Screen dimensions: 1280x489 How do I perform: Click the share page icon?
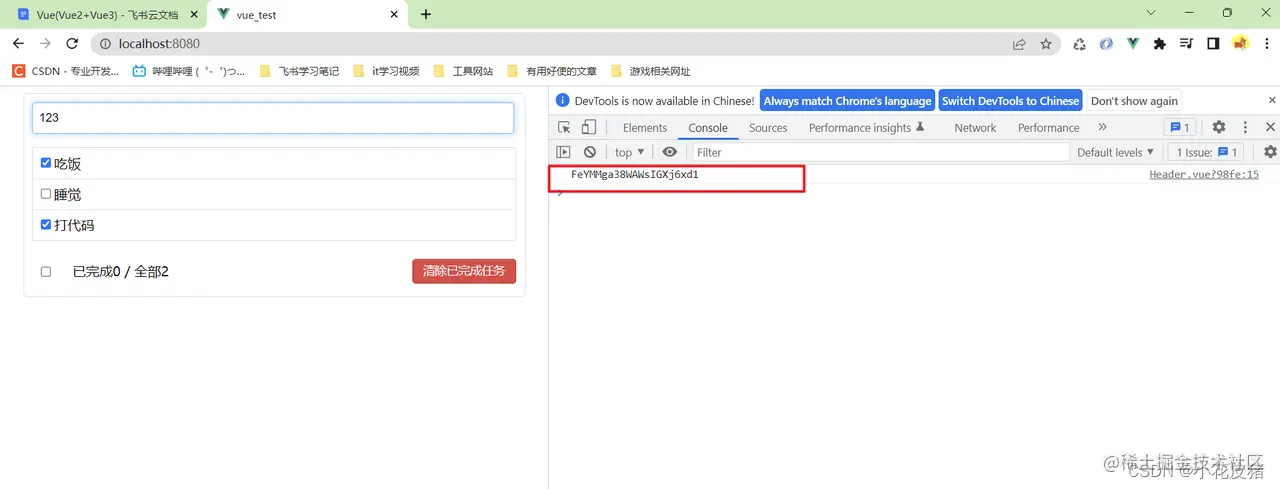pos(1019,44)
